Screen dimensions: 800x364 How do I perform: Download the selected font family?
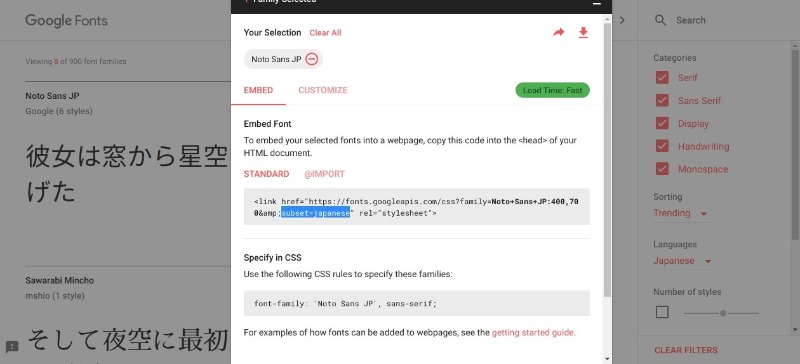coord(583,33)
